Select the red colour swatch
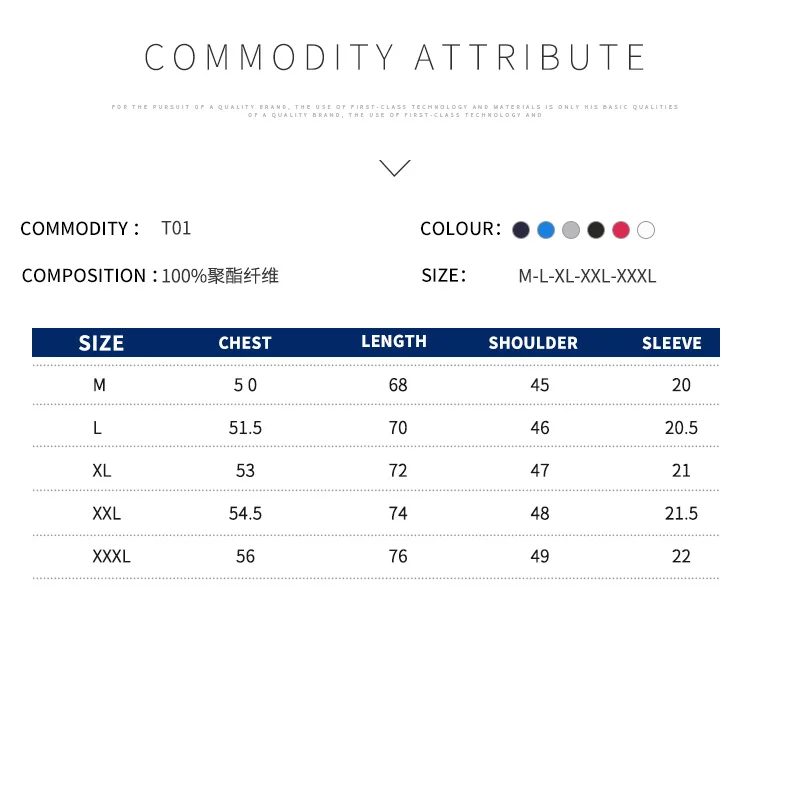Viewport: 790px width, 786px height. coord(621,230)
